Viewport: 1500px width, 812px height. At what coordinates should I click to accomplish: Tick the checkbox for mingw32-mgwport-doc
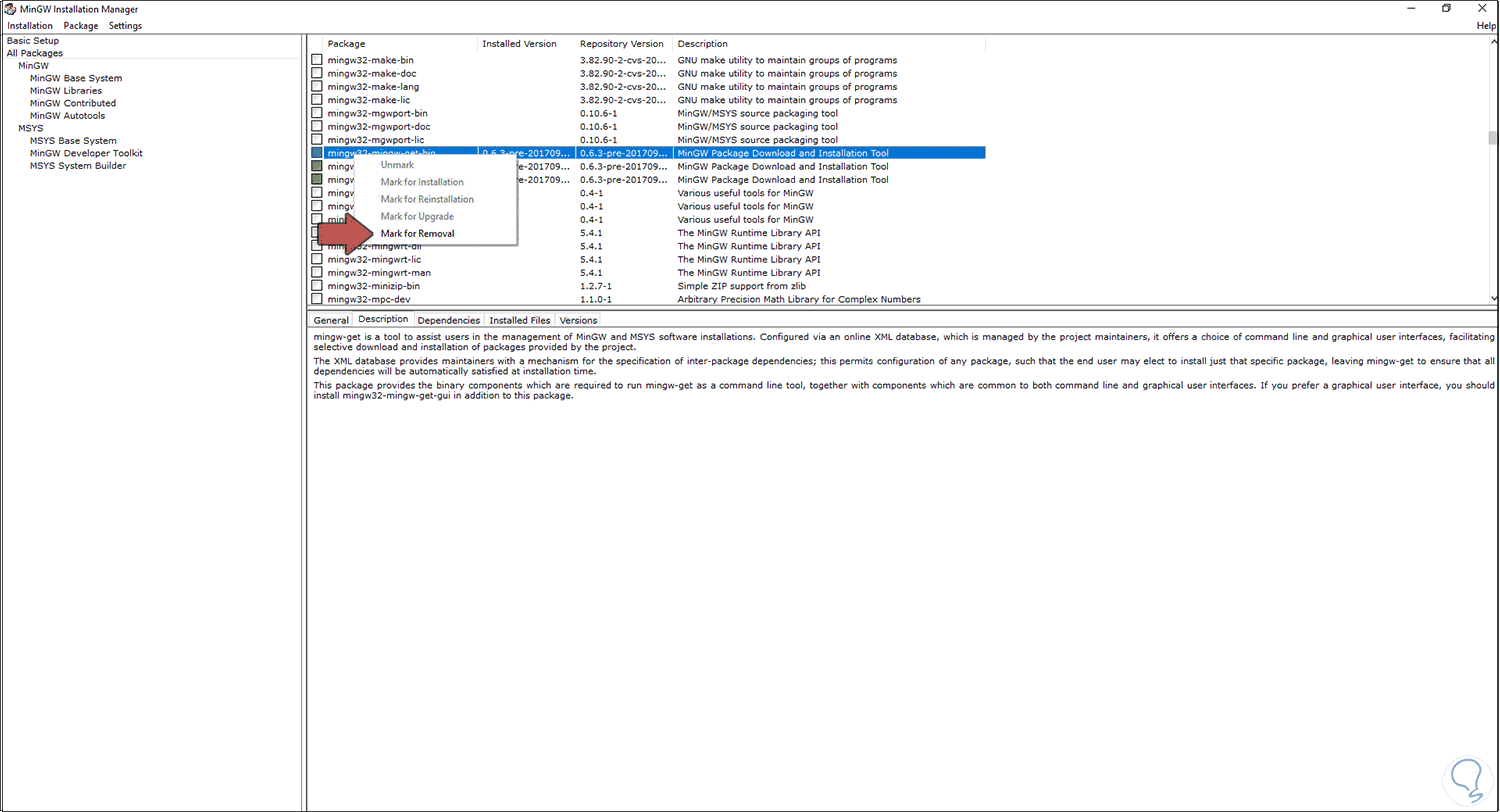tap(317, 126)
